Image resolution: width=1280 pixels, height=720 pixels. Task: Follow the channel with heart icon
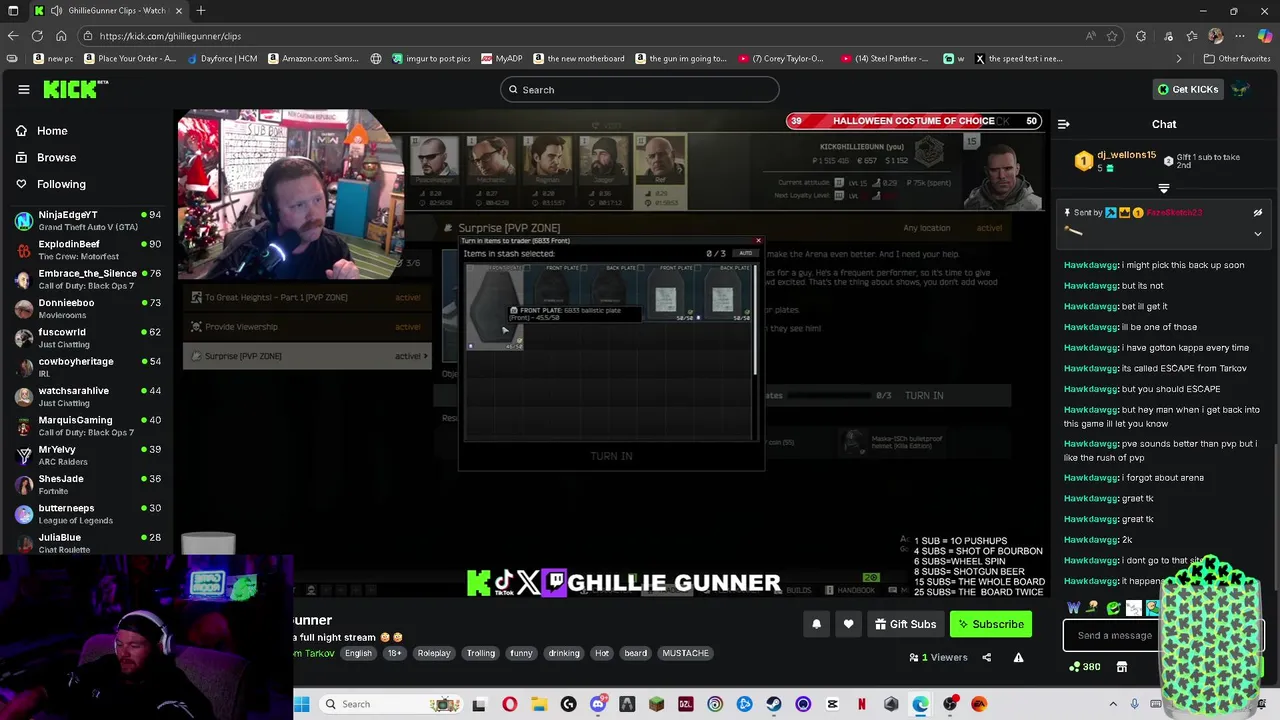tap(848, 624)
